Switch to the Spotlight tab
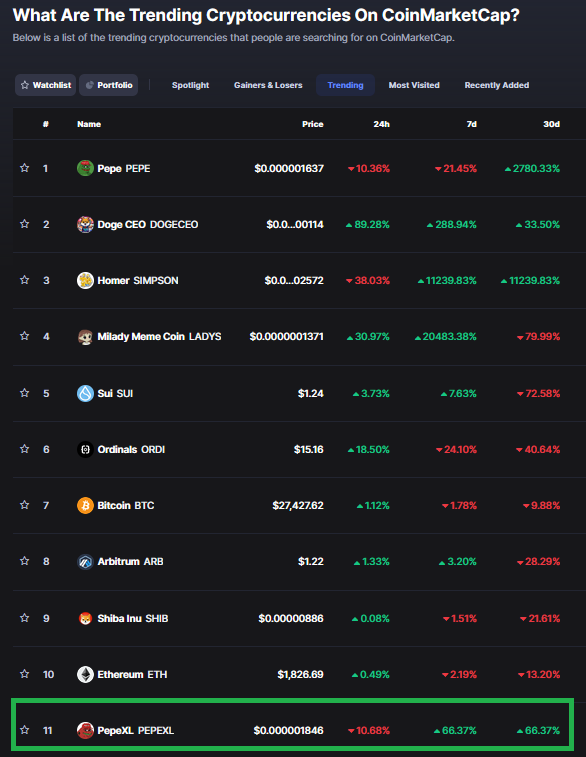The width and height of the screenshot is (586, 757). pyautogui.click(x=190, y=85)
